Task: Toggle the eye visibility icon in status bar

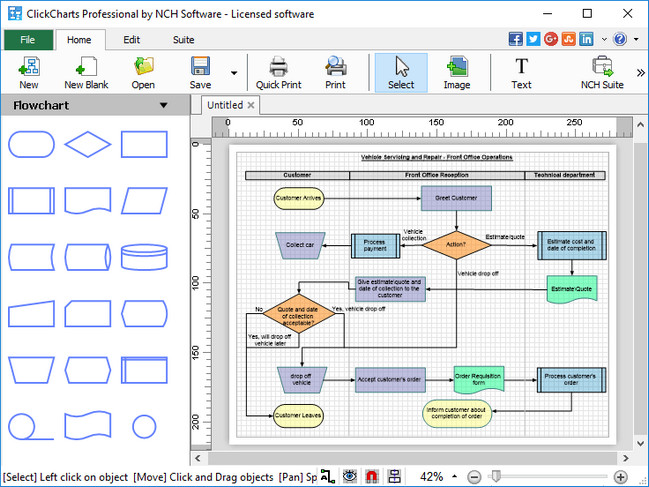Action: tap(350, 477)
